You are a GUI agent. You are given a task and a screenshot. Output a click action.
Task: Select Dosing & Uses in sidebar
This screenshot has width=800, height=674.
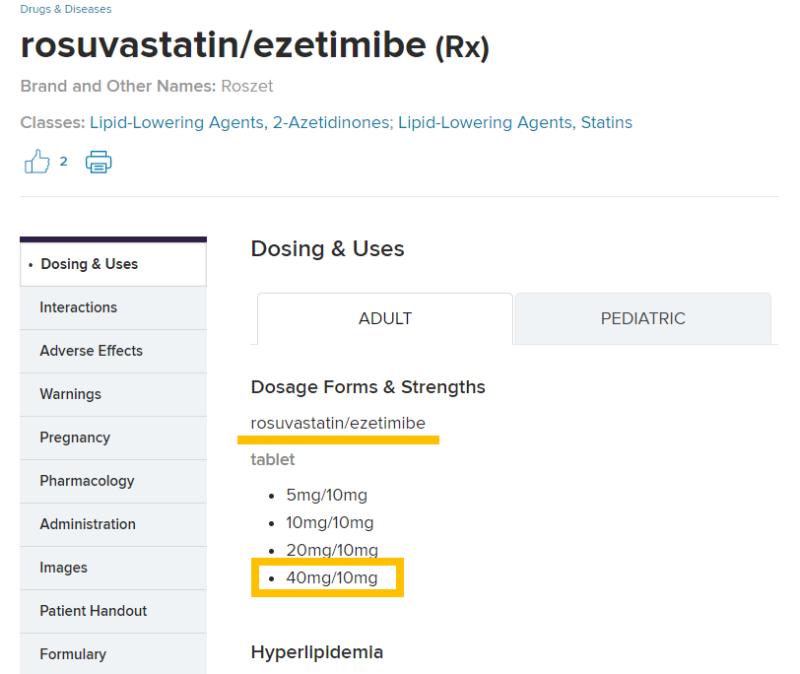(89, 264)
